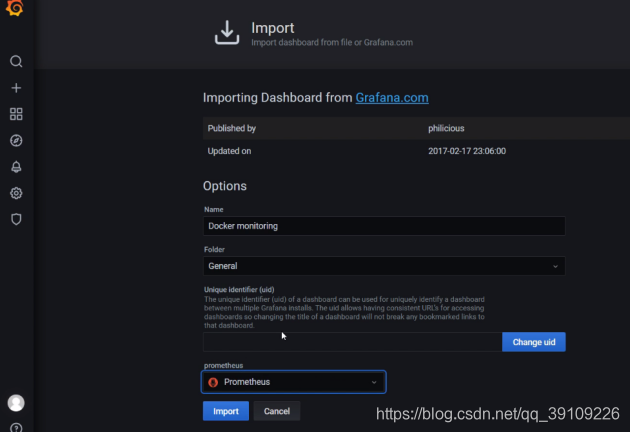Open the Alerting bell icon
Viewport: 630px width, 433px height.
tap(16, 167)
